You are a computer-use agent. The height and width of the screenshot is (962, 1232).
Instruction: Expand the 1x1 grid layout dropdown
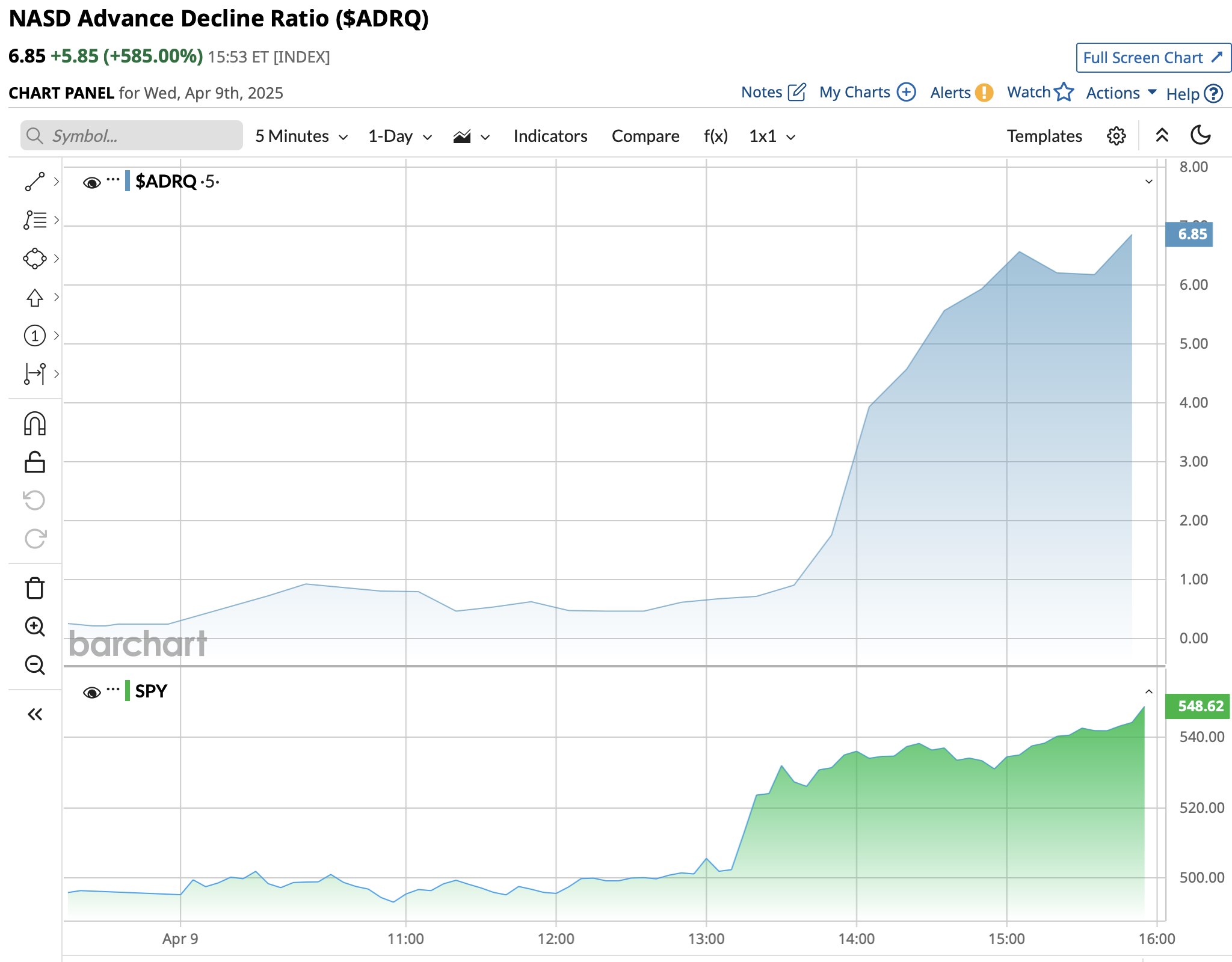[772, 136]
